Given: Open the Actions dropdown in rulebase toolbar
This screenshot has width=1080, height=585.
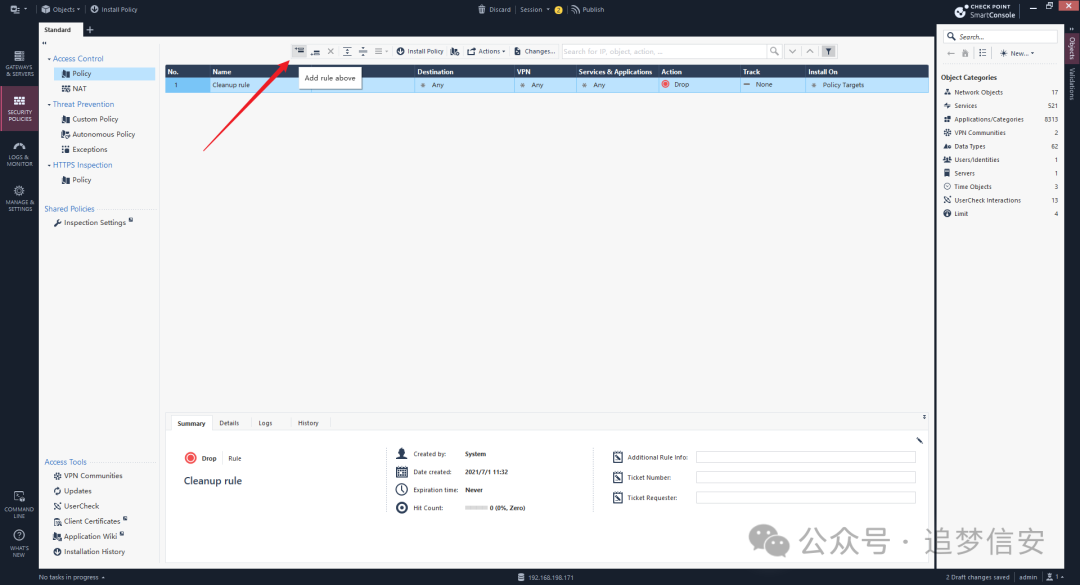Looking at the screenshot, I should click(x=486, y=52).
